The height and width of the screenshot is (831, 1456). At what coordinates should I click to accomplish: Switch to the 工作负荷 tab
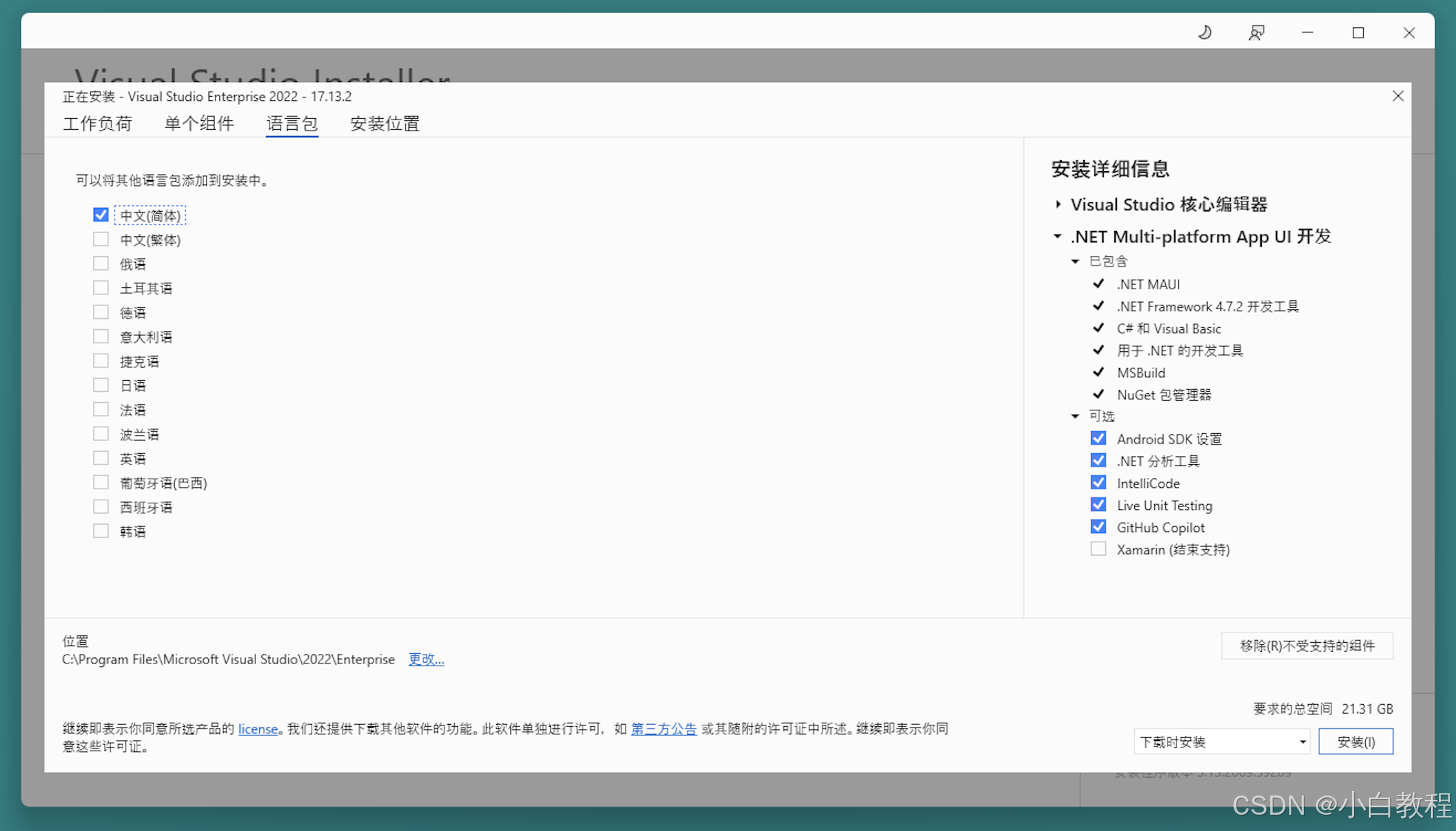pos(97,123)
